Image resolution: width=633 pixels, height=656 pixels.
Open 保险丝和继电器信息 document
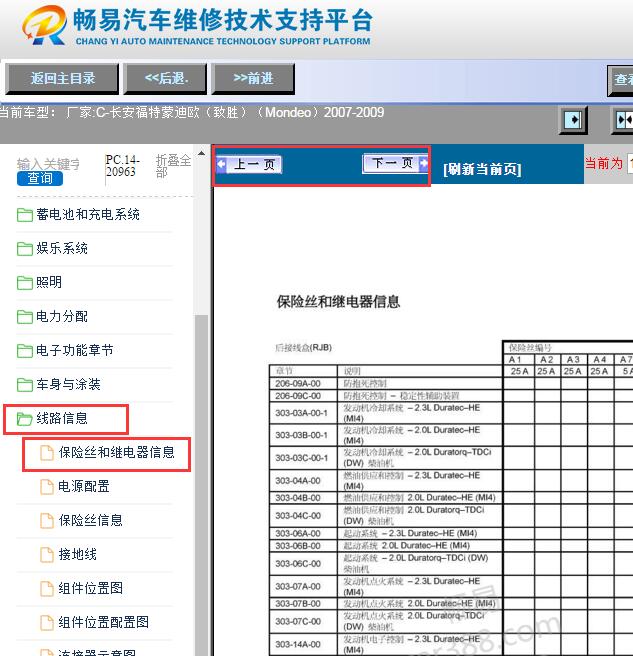[x=117, y=452]
